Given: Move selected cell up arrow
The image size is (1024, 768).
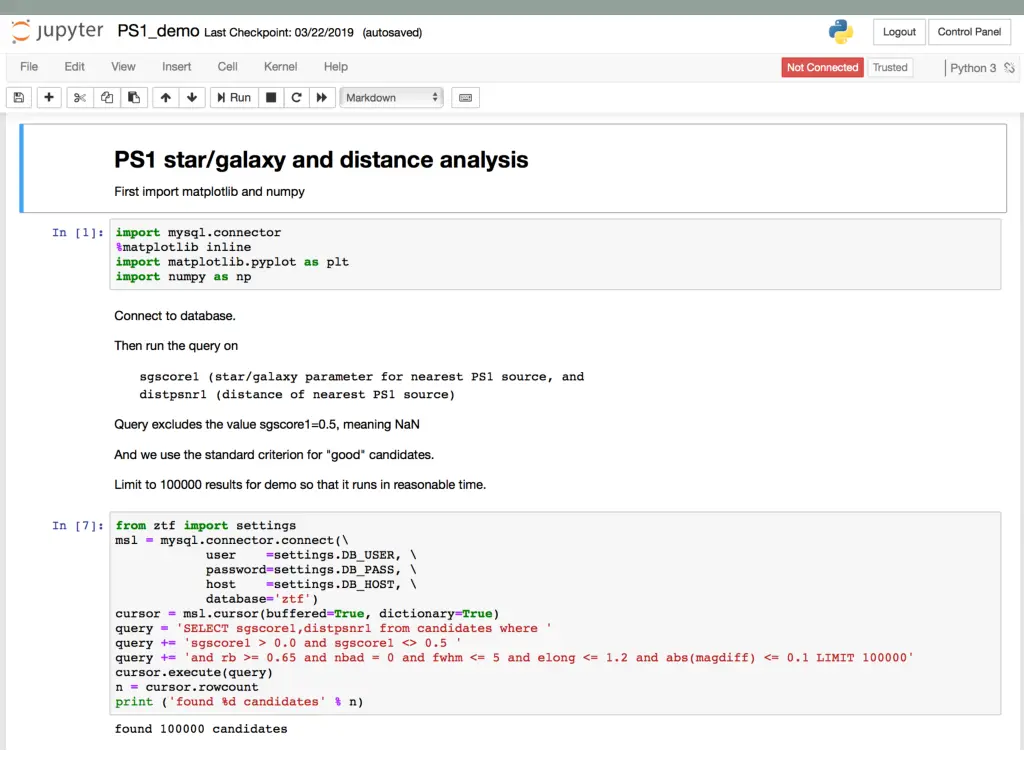Looking at the screenshot, I should point(166,97).
